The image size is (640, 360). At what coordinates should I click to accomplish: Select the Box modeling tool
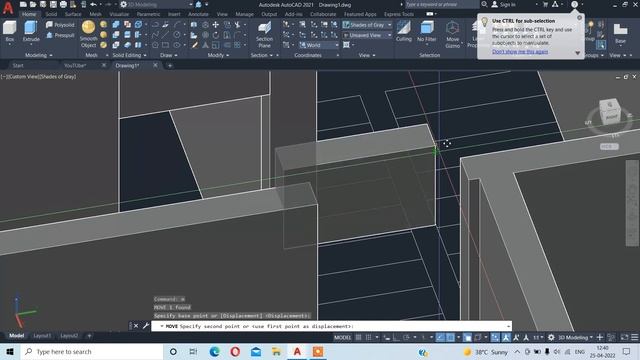click(x=9, y=32)
